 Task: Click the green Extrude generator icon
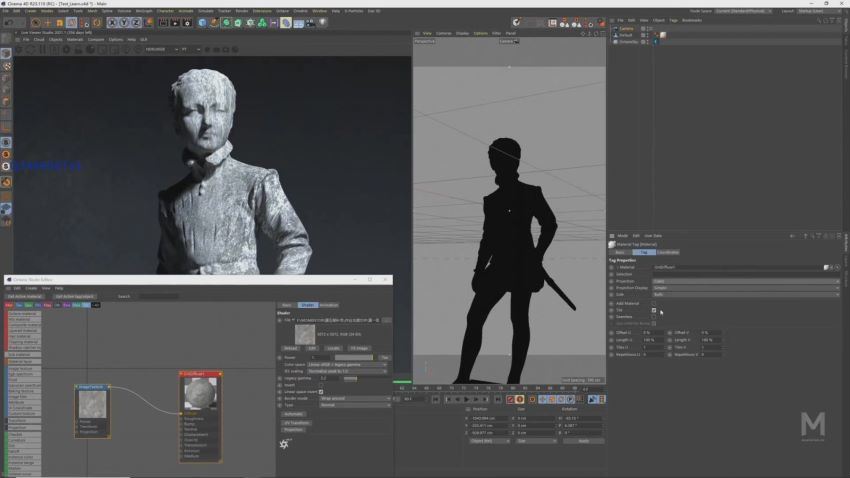(x=238, y=23)
